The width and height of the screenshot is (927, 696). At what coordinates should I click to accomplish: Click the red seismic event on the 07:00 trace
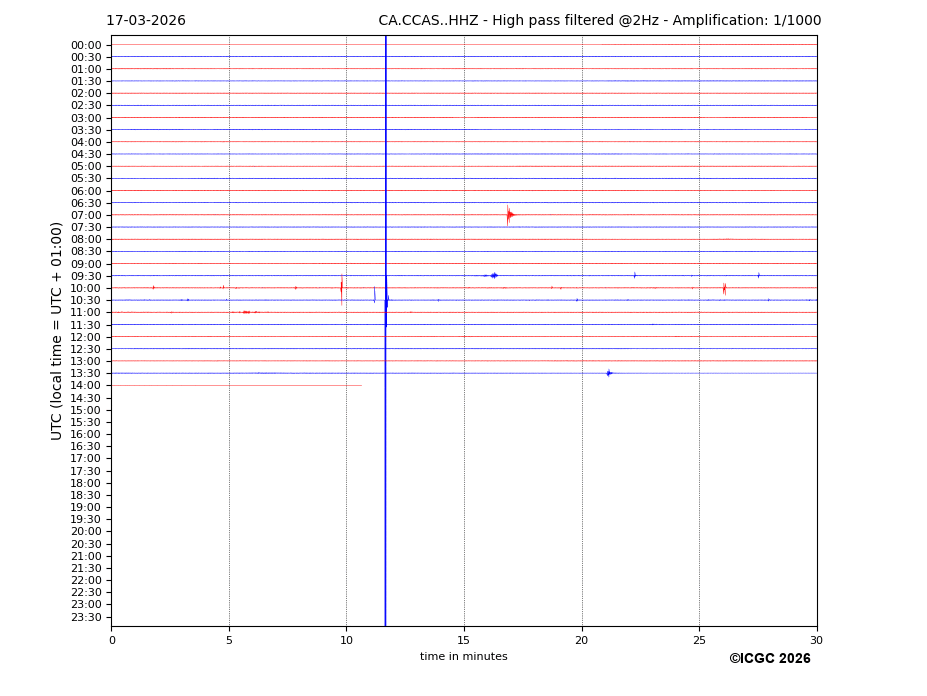pos(509,215)
